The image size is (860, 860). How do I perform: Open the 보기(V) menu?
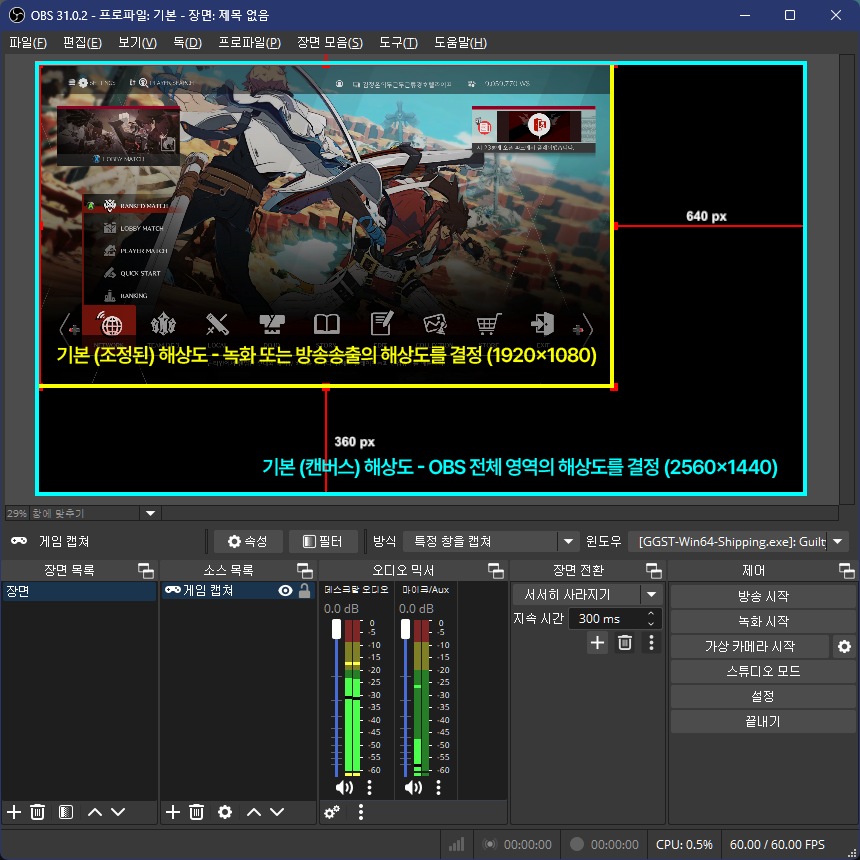[137, 42]
